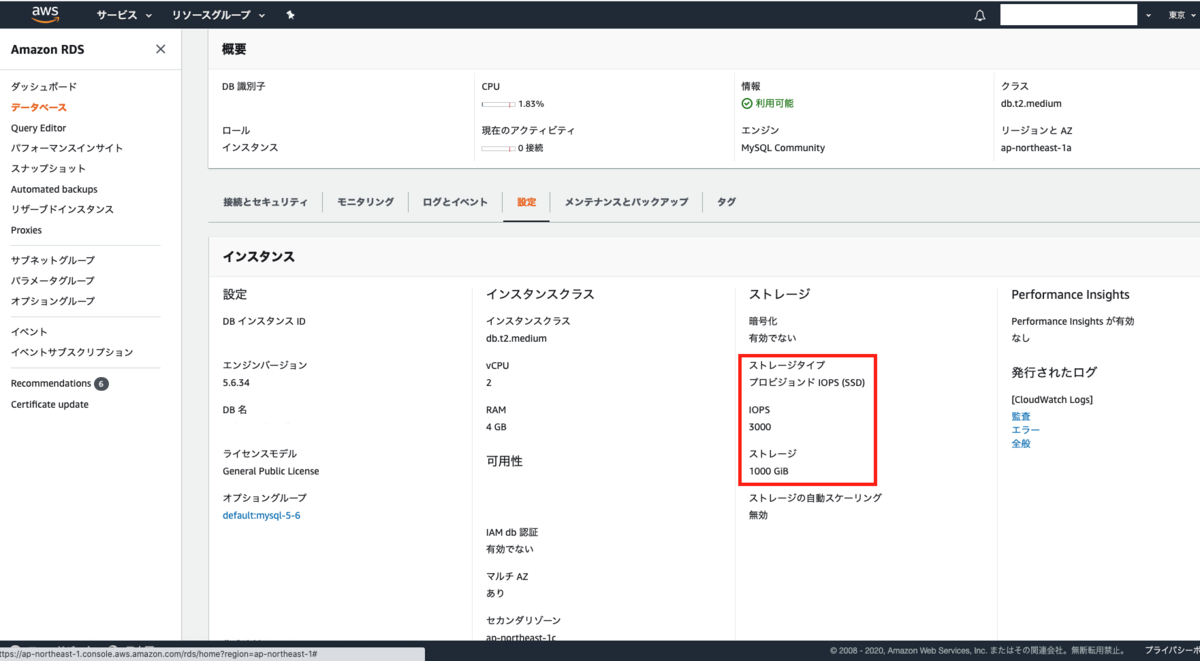Viewport: 1200px width, 661px height.
Task: Click the IOPS value 3000
Action: [x=760, y=427]
